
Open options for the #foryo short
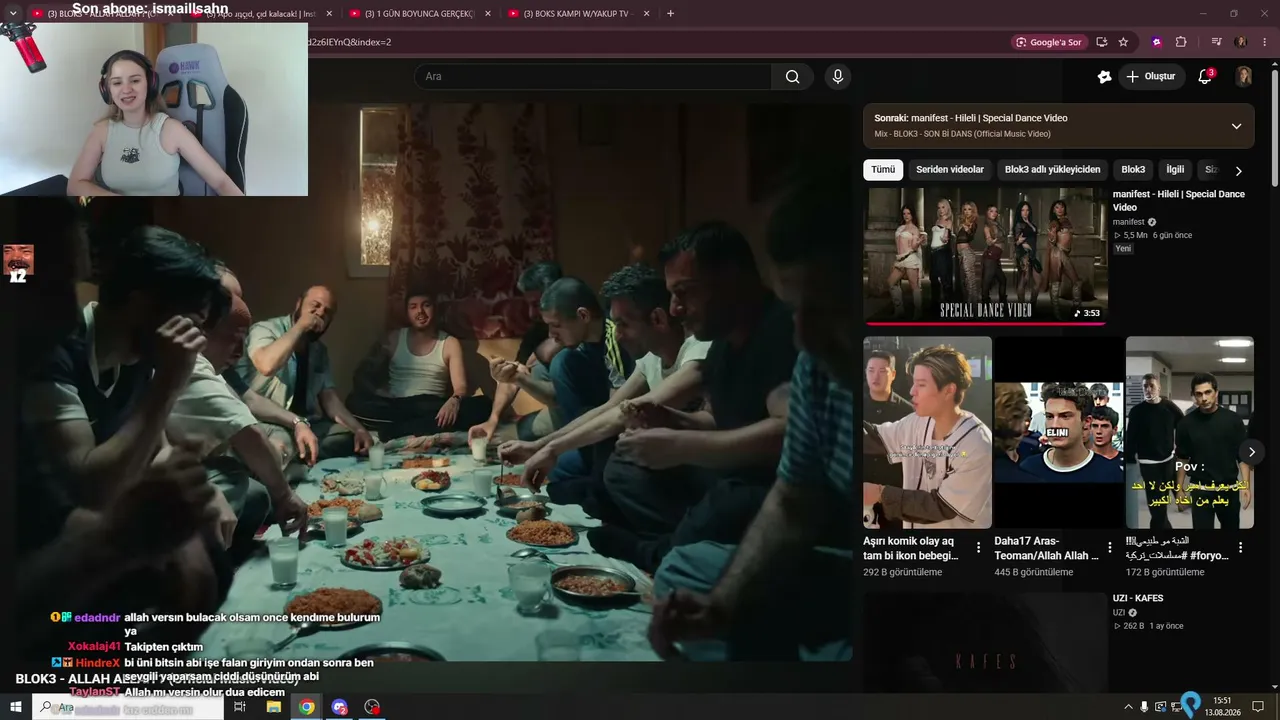pyautogui.click(x=1240, y=548)
